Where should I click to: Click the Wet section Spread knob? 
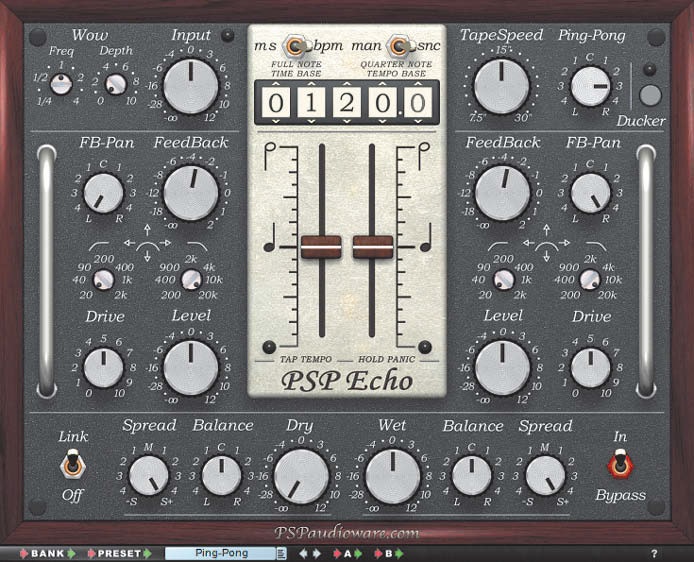(x=545, y=476)
